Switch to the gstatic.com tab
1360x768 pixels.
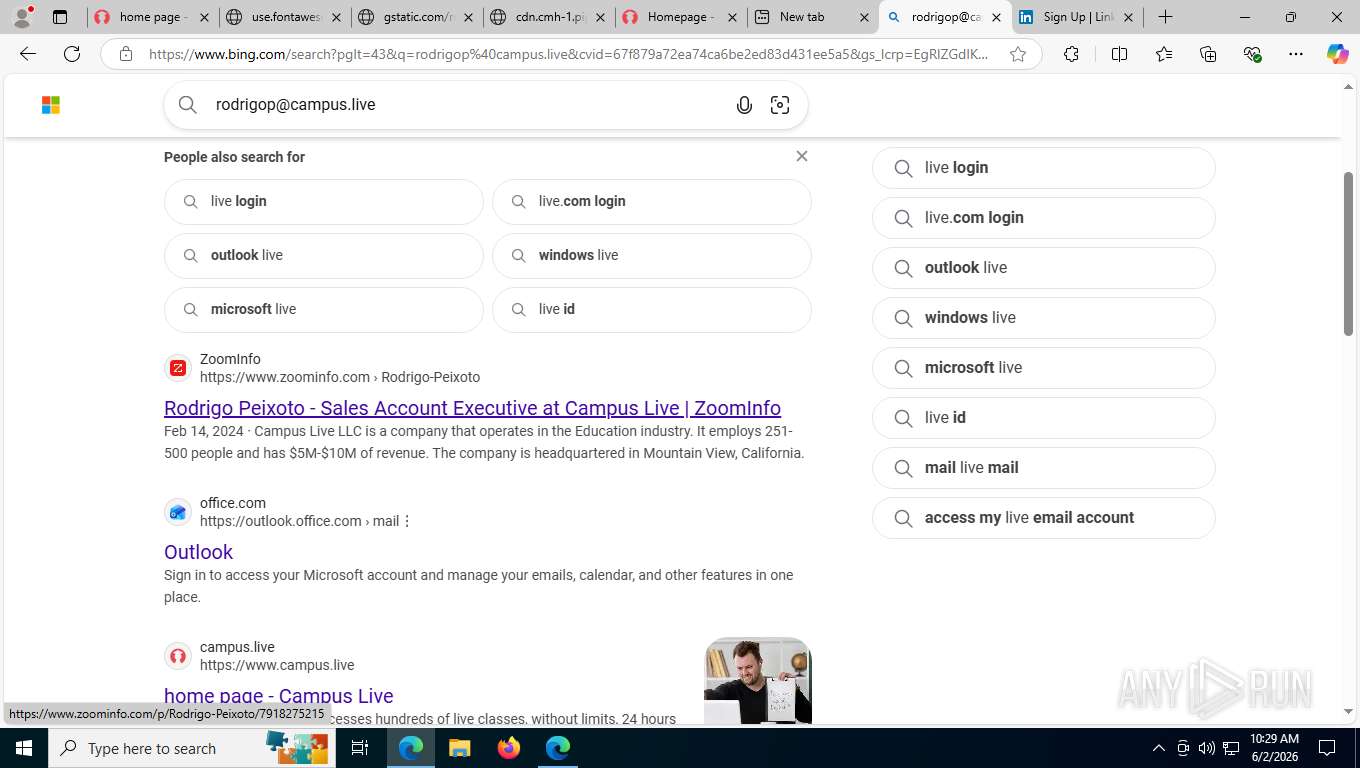coord(416,17)
